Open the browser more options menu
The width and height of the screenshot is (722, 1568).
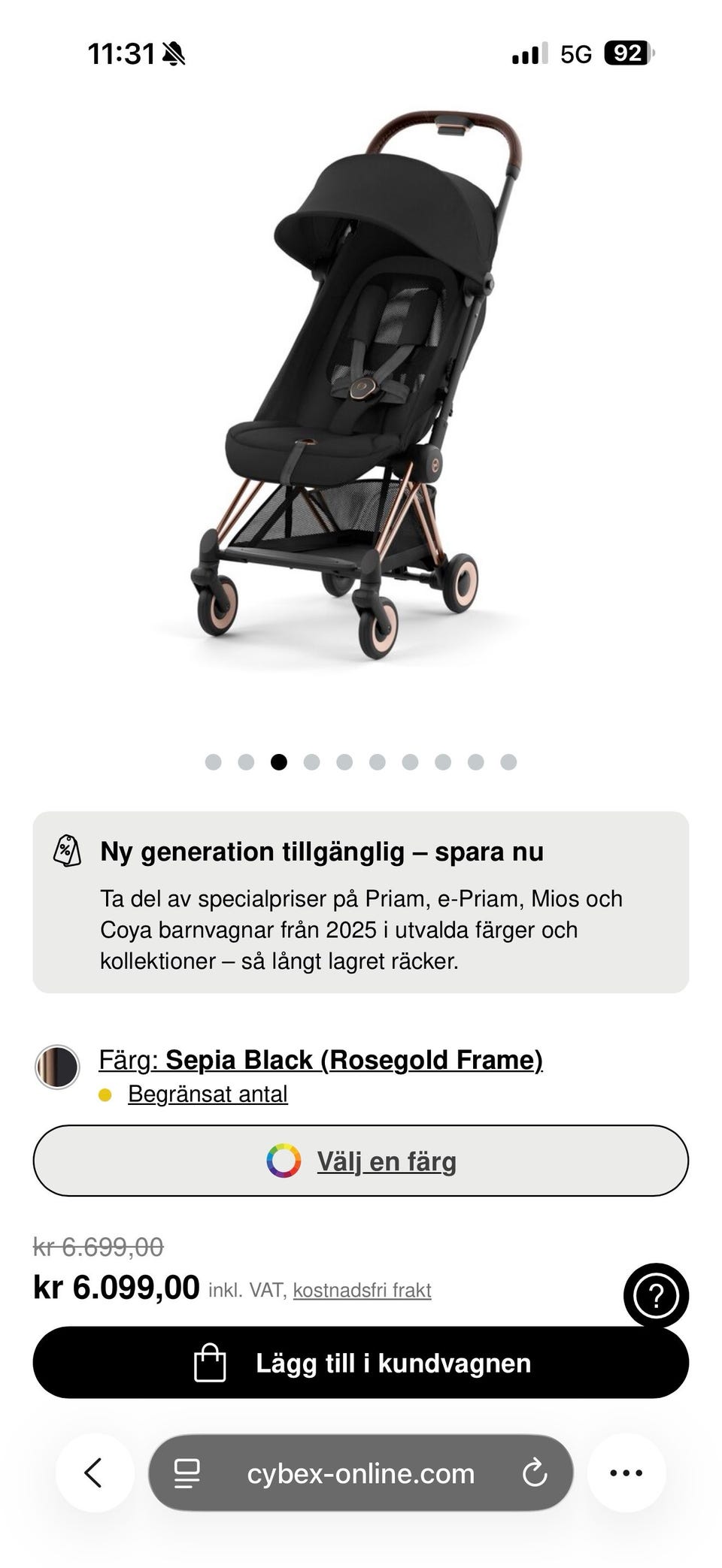[x=626, y=1473]
